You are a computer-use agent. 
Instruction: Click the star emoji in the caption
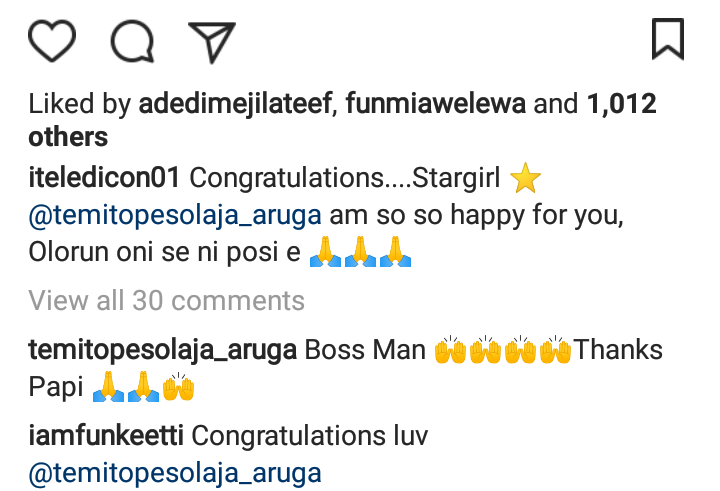coord(525,180)
